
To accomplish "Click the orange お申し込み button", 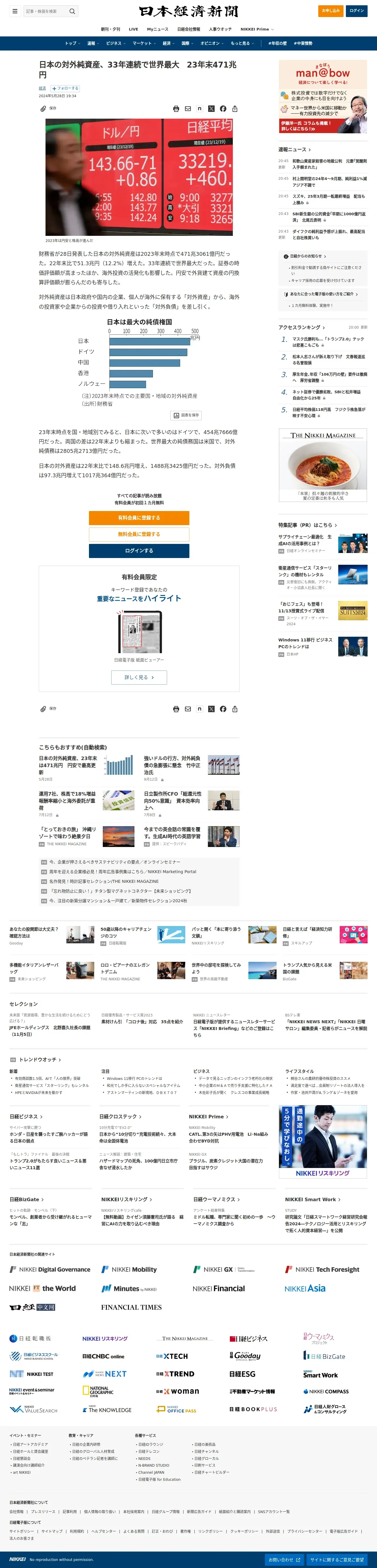I will pos(331,10).
